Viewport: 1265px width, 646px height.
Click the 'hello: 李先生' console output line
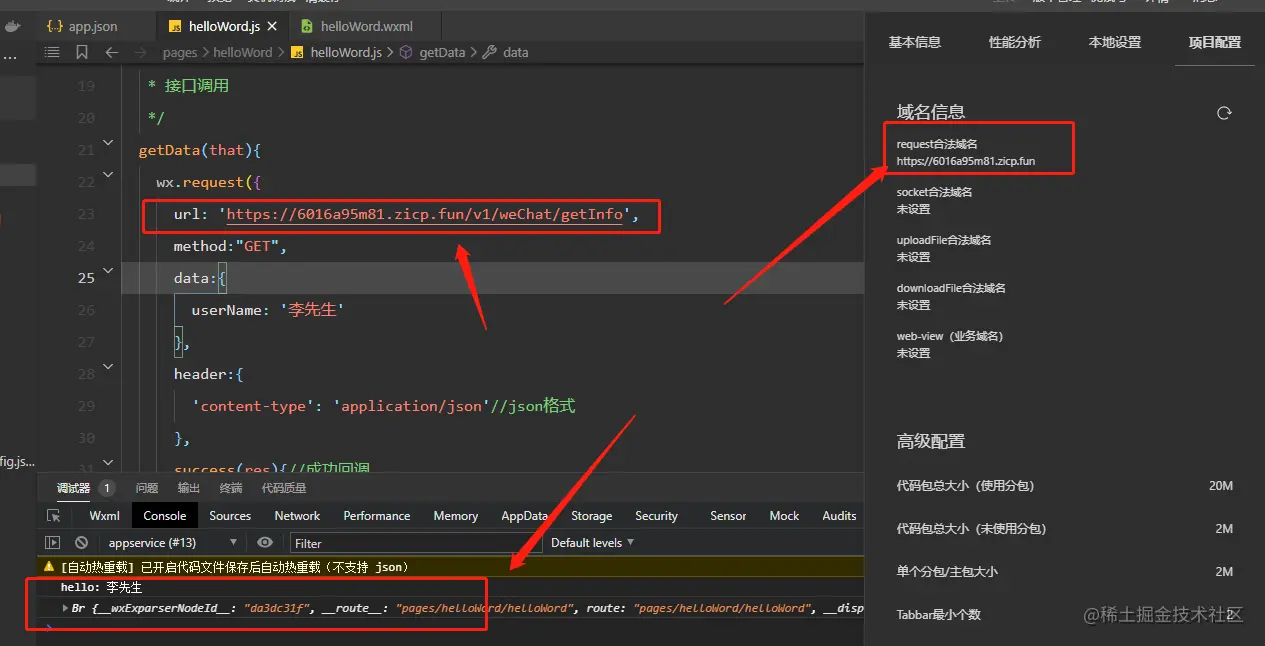pyautogui.click(x=101, y=588)
